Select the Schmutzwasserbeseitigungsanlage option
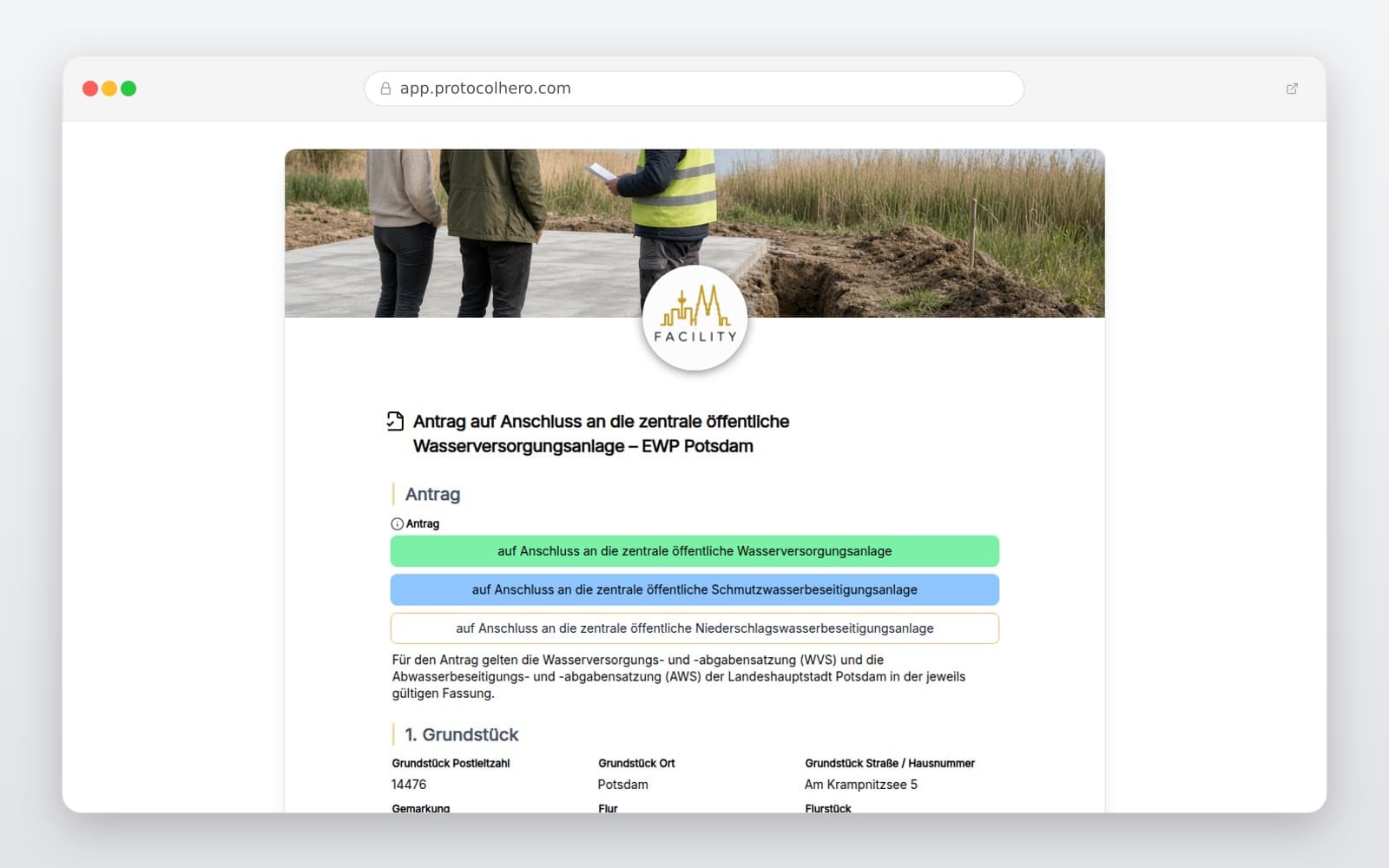 (x=694, y=589)
